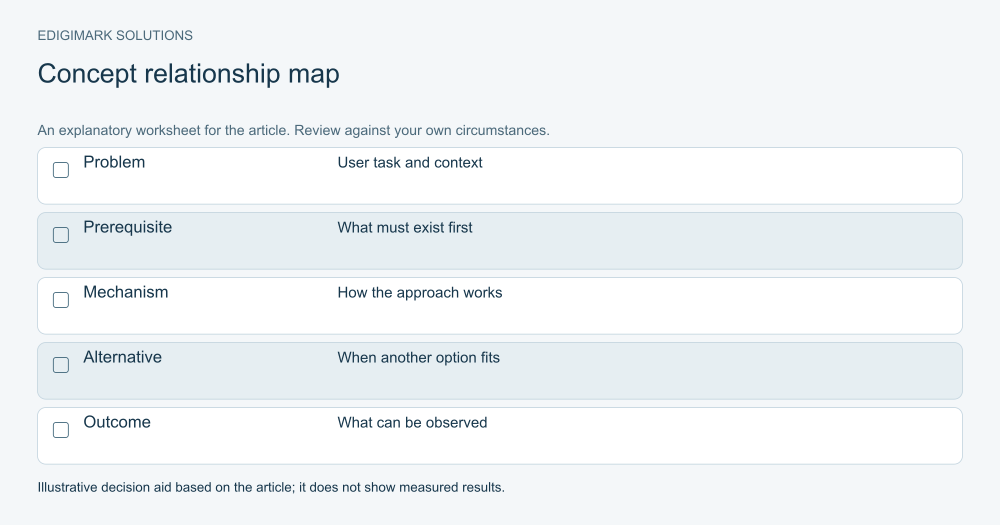Tick the Prerequisite checkbox

click(x=61, y=235)
